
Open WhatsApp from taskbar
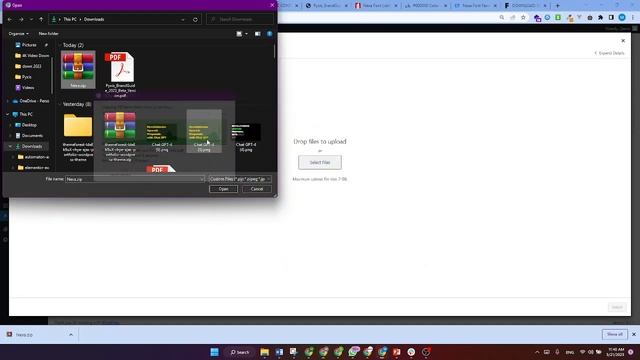pyautogui.click(x=353, y=351)
